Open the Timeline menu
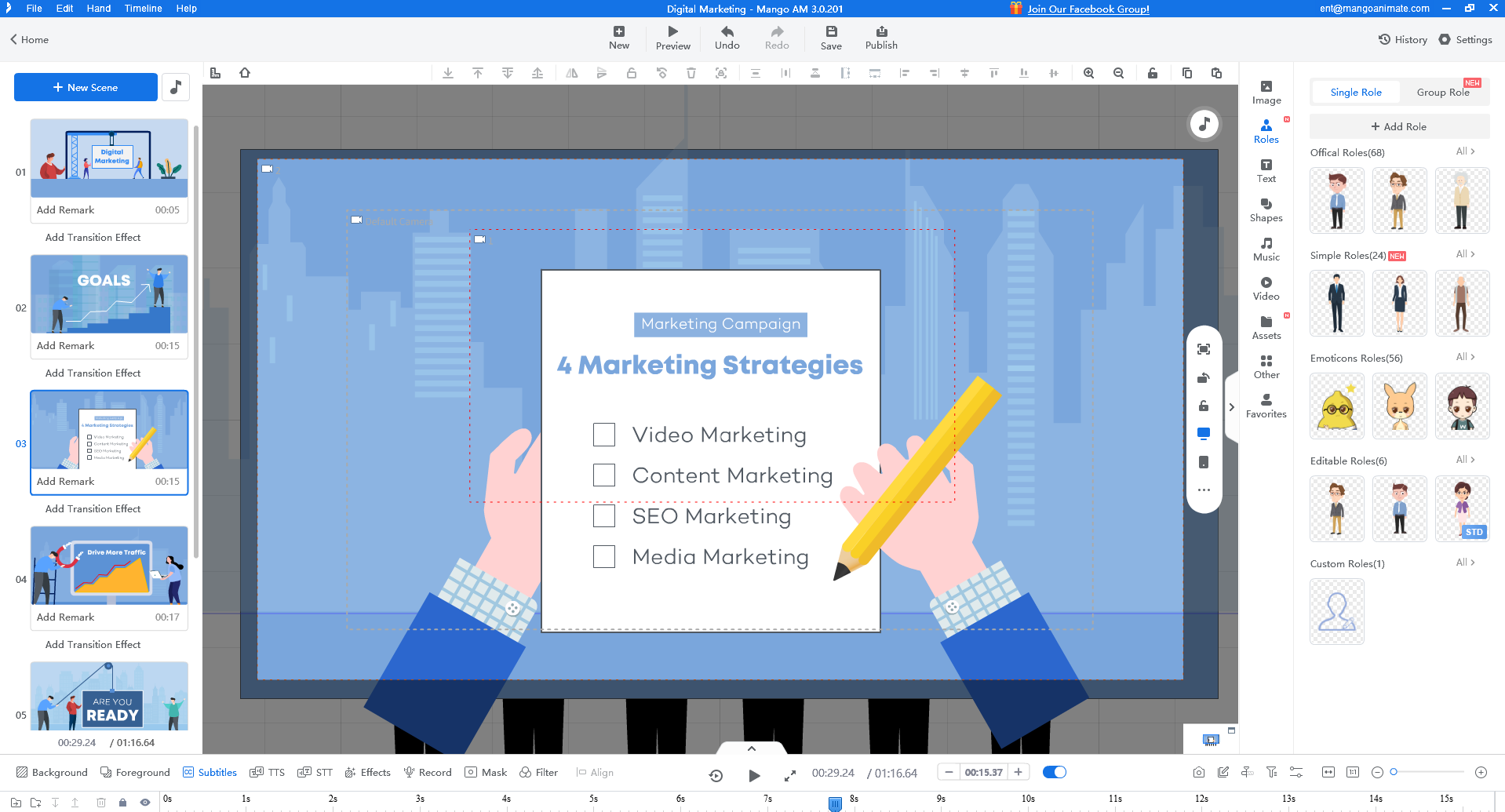 click(x=142, y=9)
